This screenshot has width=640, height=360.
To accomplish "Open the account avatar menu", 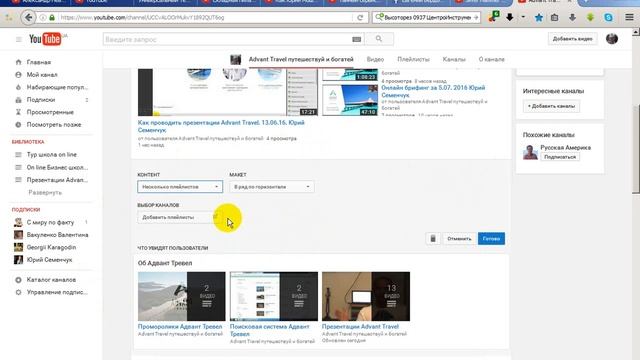I will [611, 39].
